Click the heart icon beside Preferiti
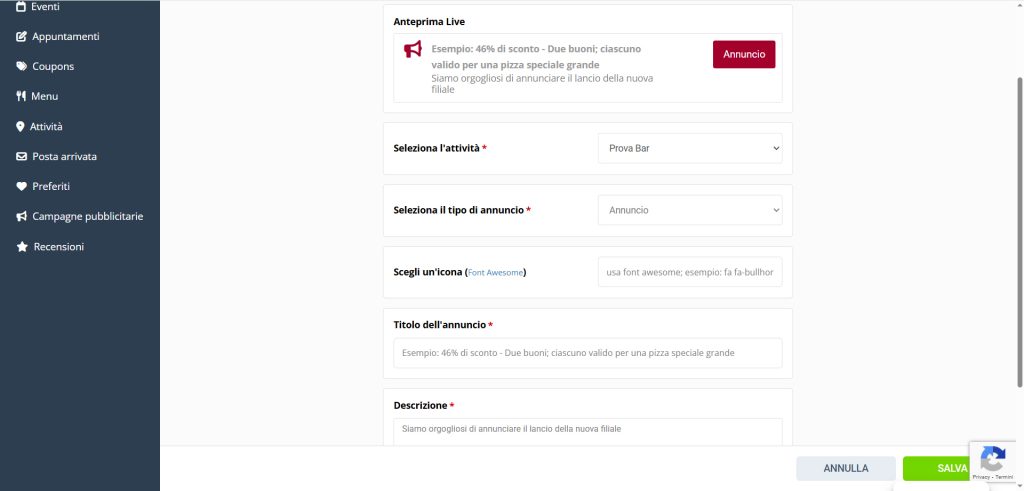1024x491 pixels. pos(22,187)
